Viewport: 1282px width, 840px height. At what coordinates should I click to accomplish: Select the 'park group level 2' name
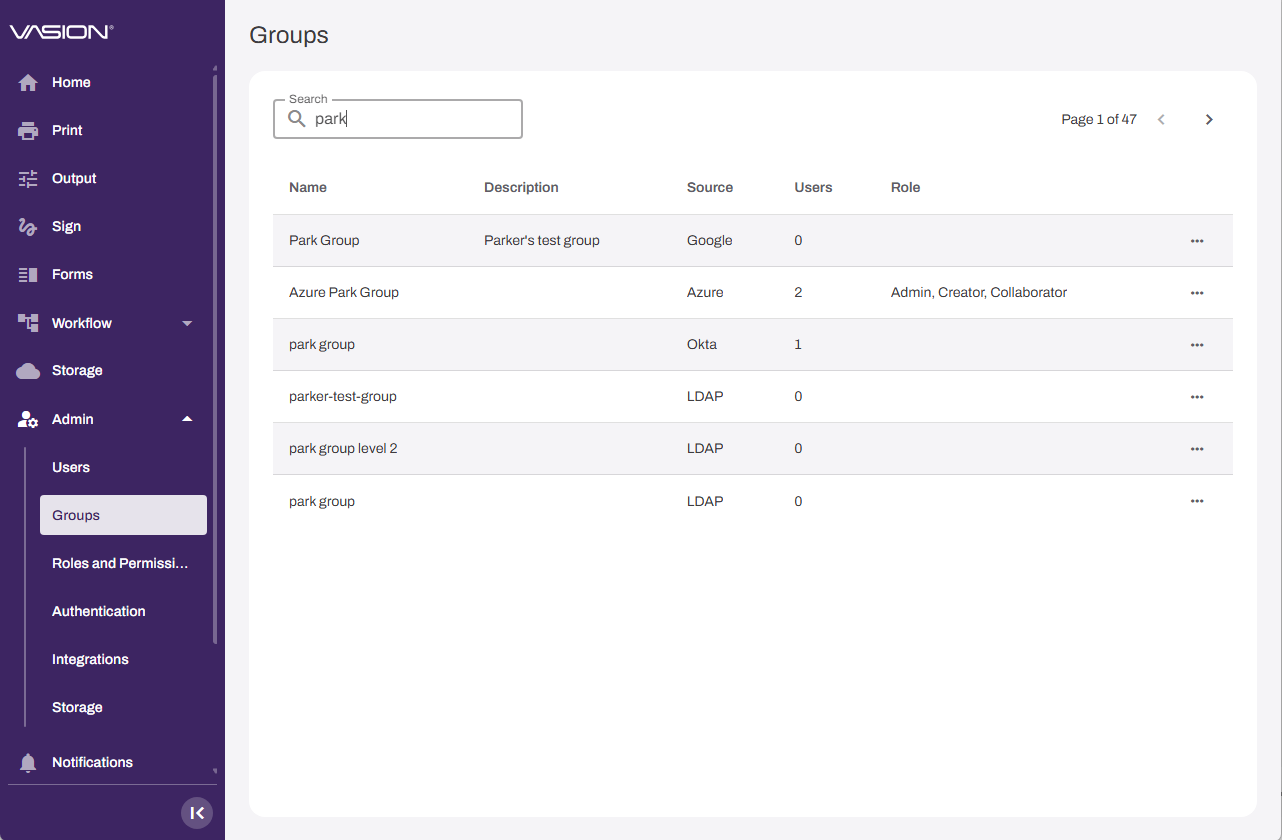coord(343,449)
